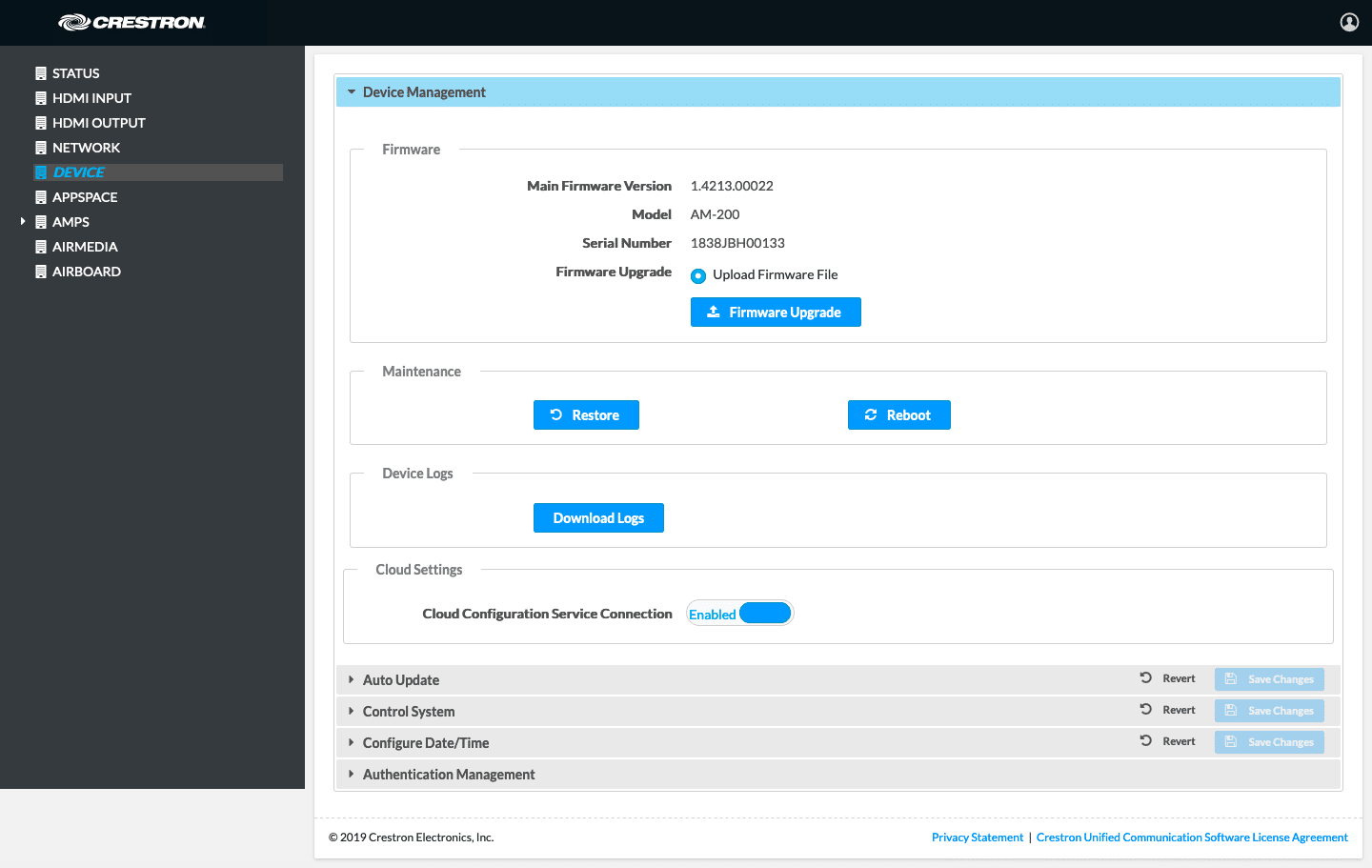Open the NETWORK menu item
Screen dimensions: 1372x868
86,148
